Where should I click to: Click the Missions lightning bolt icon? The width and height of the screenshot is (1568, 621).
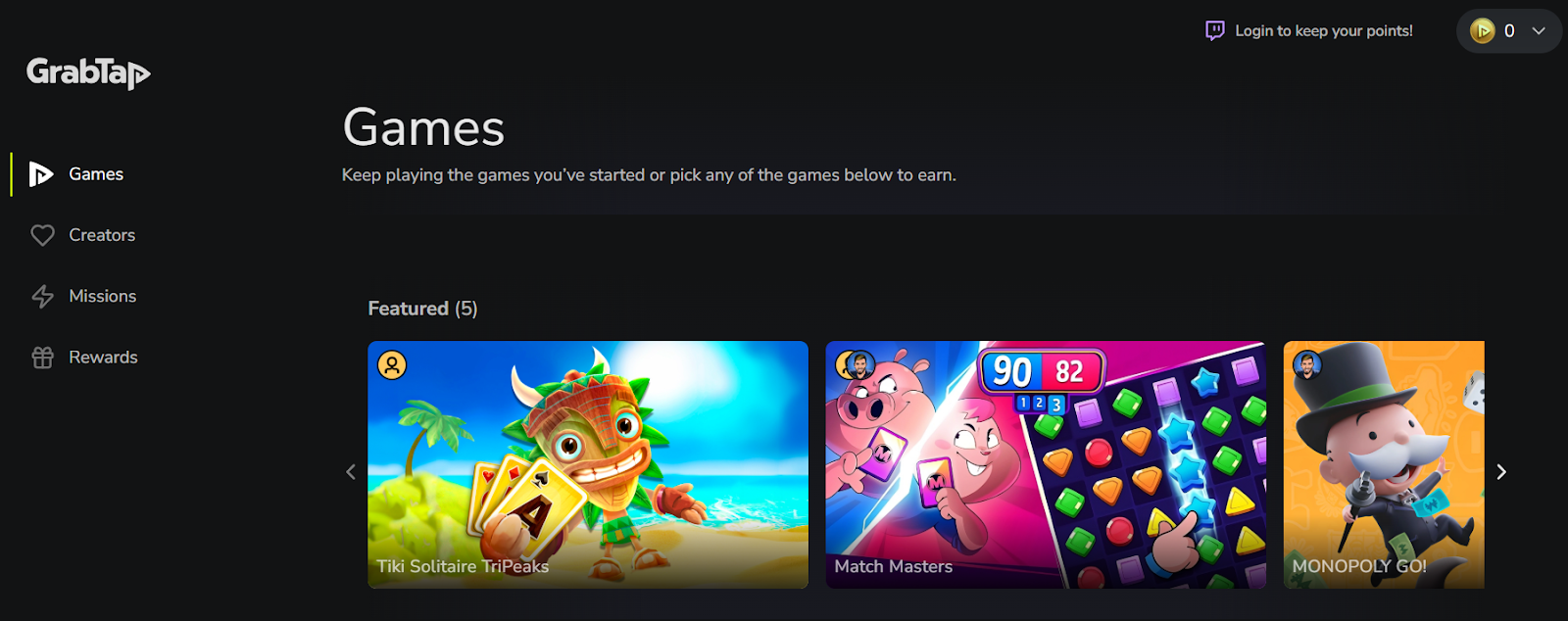pos(42,296)
